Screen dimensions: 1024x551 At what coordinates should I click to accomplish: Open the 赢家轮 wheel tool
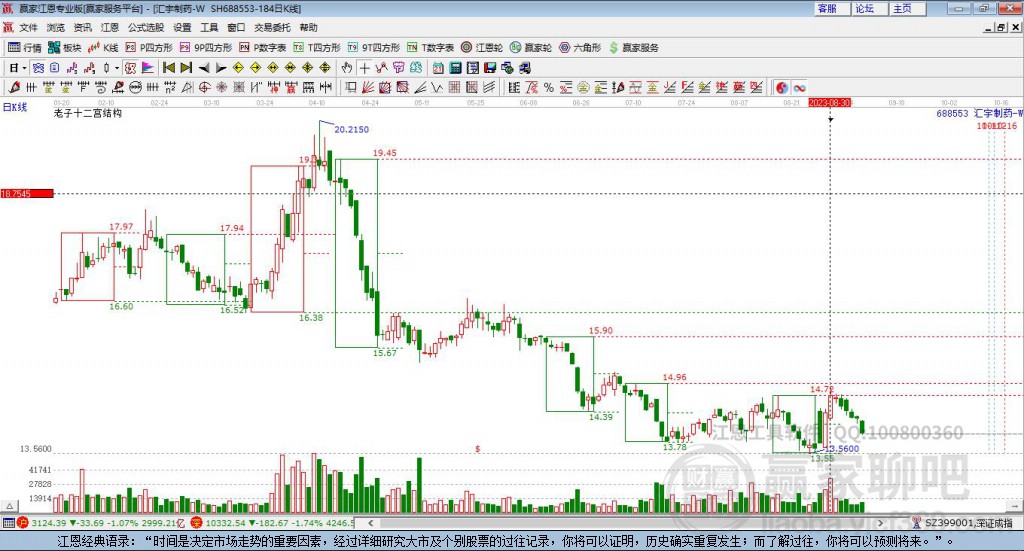click(531, 48)
